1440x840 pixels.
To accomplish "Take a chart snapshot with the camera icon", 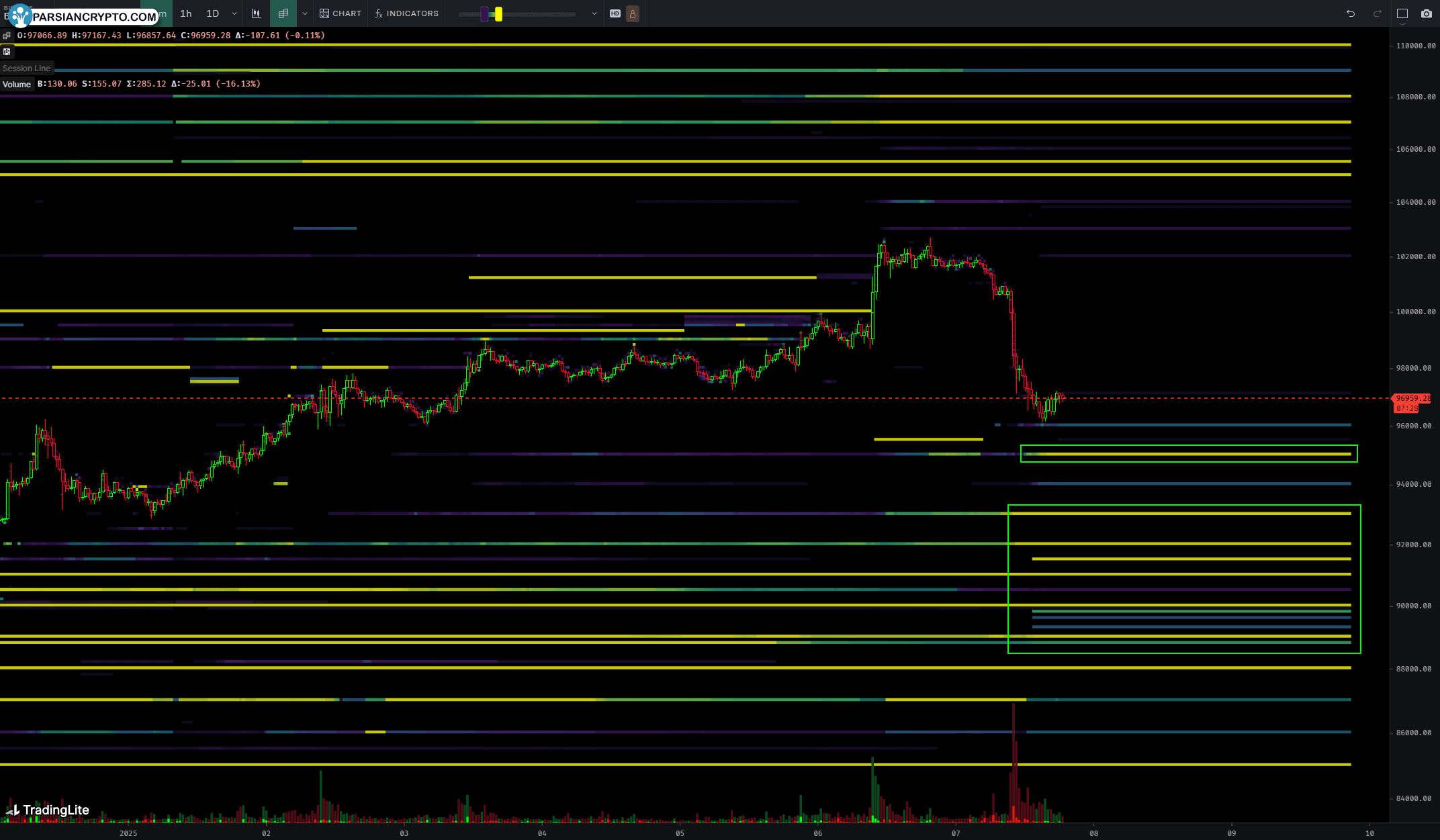I will coord(1427,13).
